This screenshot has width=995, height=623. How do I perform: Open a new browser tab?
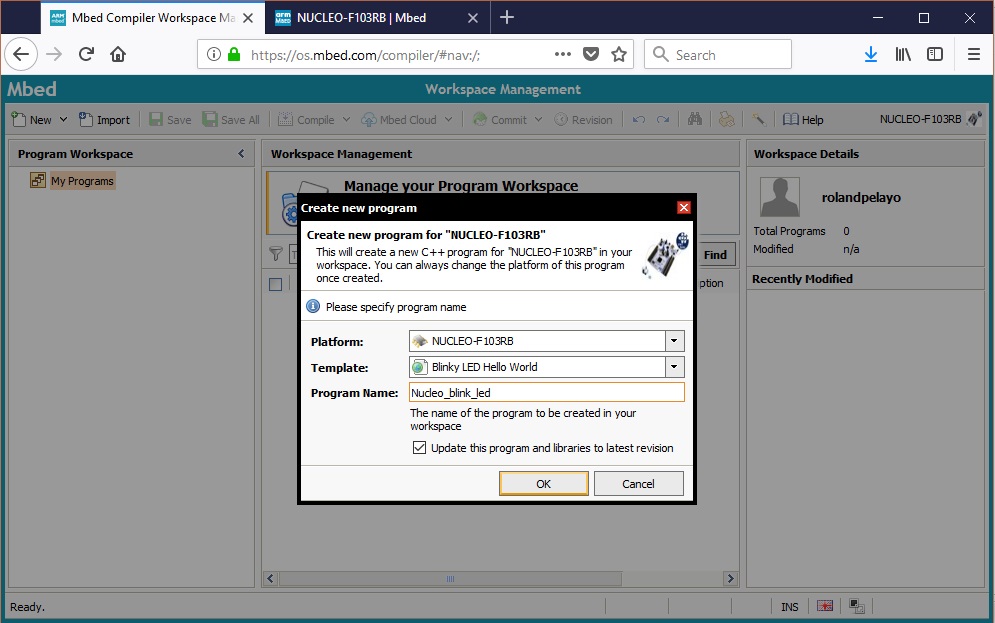tap(506, 17)
